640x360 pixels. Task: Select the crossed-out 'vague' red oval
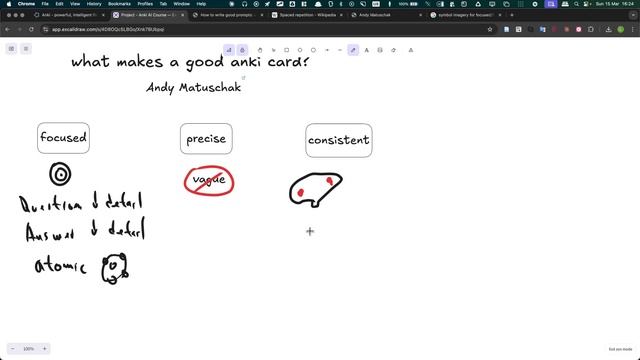click(x=209, y=180)
